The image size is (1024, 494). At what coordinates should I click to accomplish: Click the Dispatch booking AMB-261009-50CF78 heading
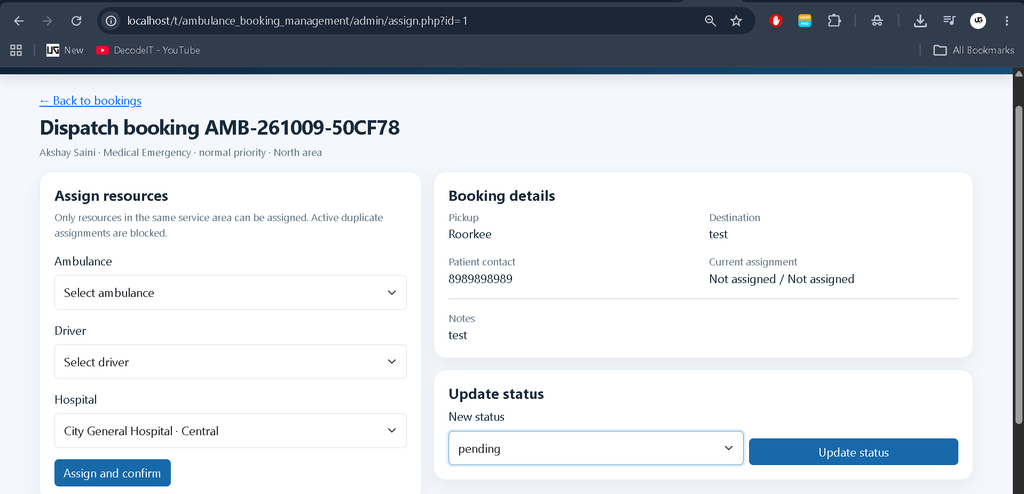pos(219,127)
